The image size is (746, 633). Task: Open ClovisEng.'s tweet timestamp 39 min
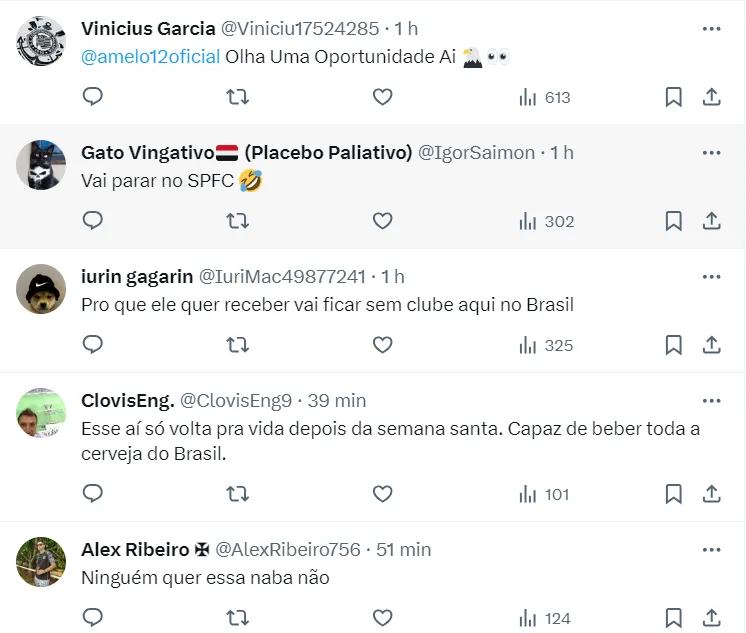coord(337,400)
